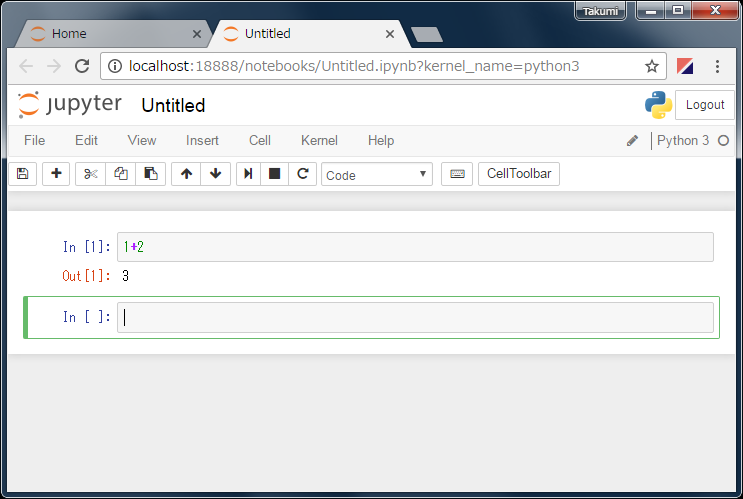Click into the empty In [ ] code cell
Screen dimensions: 743x499
415,318
